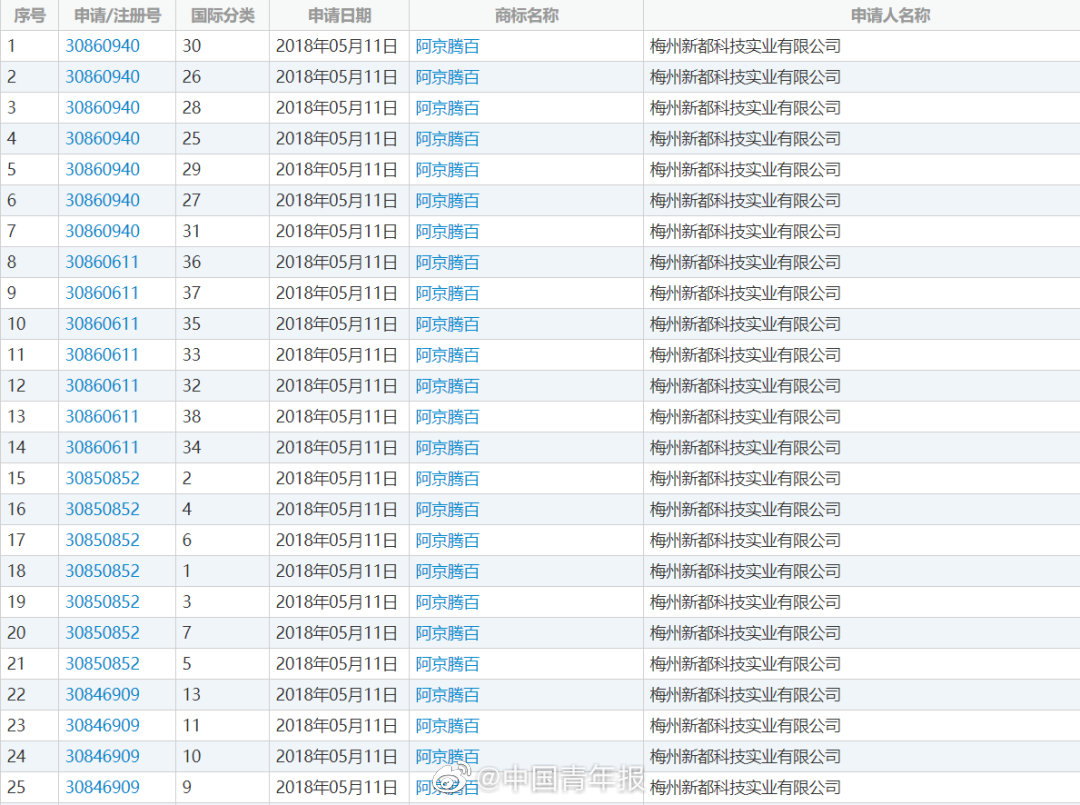Open application number 30860940 in row 7

[102, 231]
